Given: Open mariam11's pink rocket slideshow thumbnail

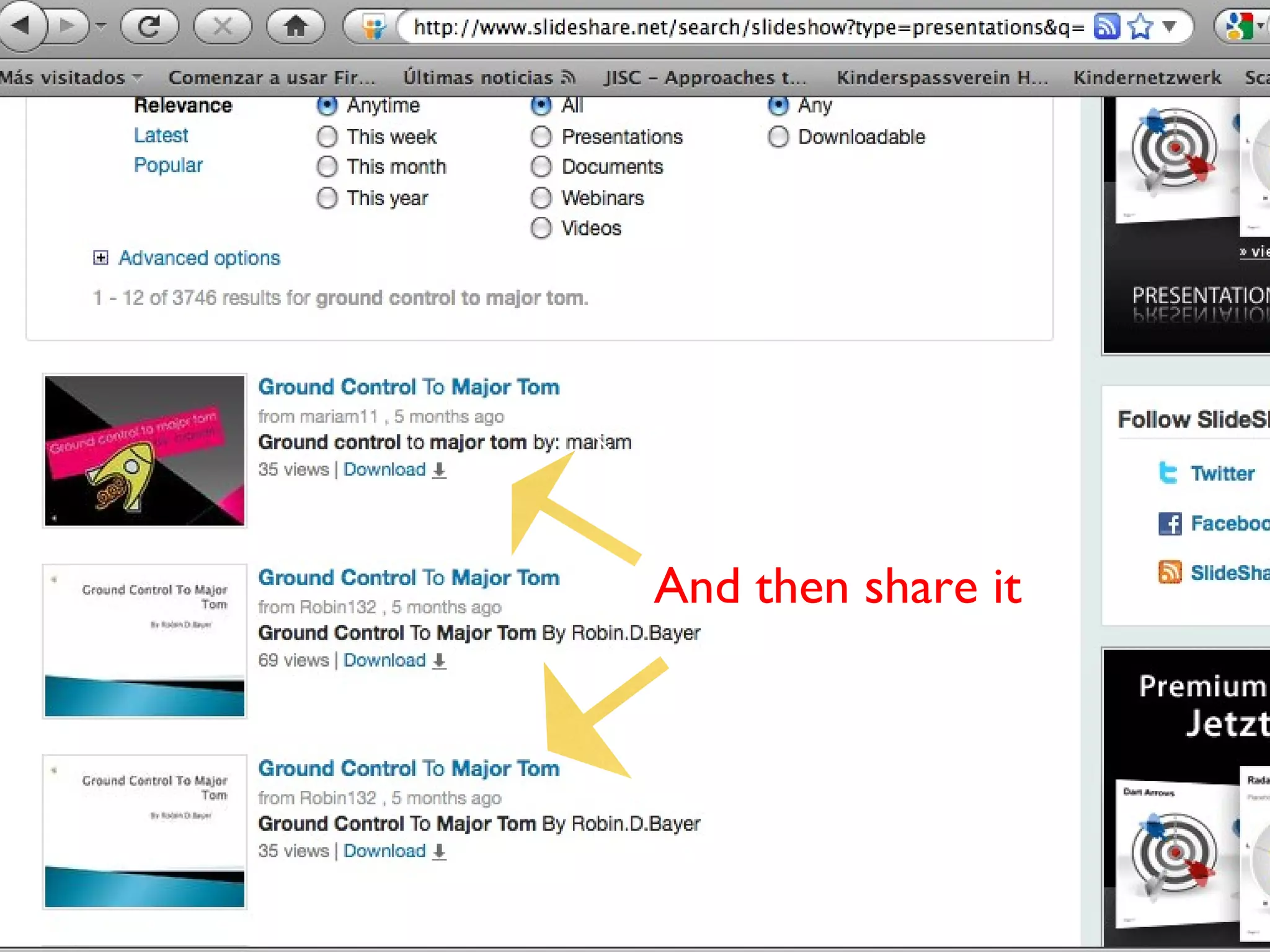Looking at the screenshot, I should (144, 451).
